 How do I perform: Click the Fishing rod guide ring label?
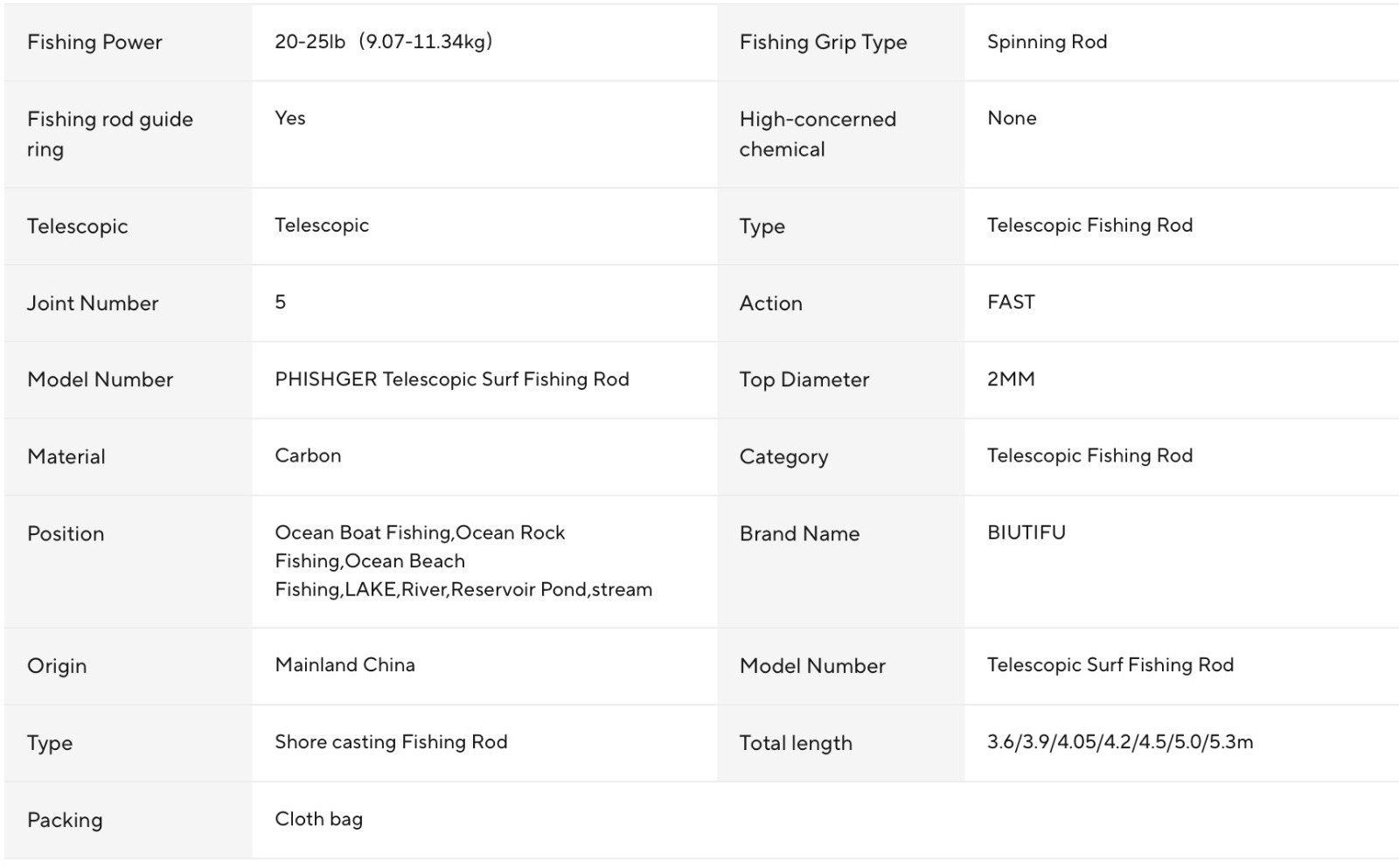pyautogui.click(x=110, y=134)
